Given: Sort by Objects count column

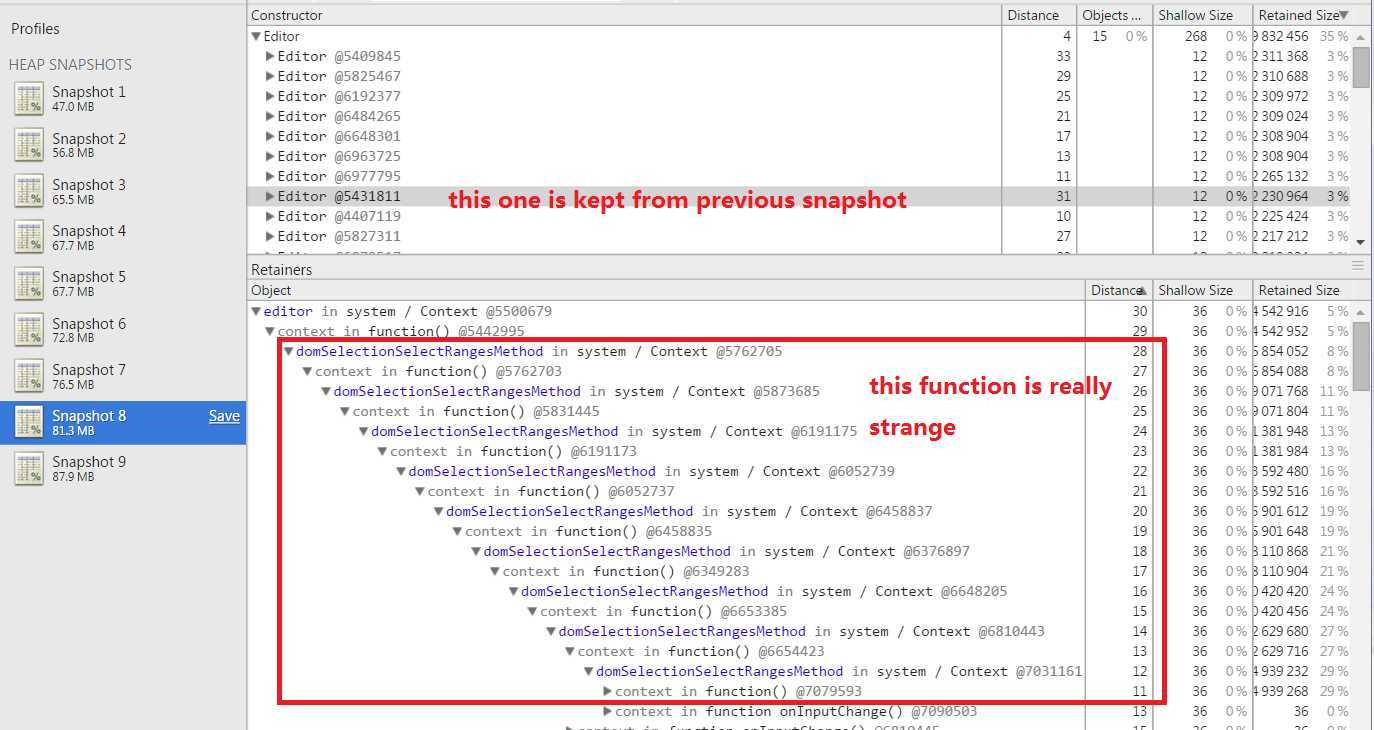Looking at the screenshot, I should (x=1113, y=15).
